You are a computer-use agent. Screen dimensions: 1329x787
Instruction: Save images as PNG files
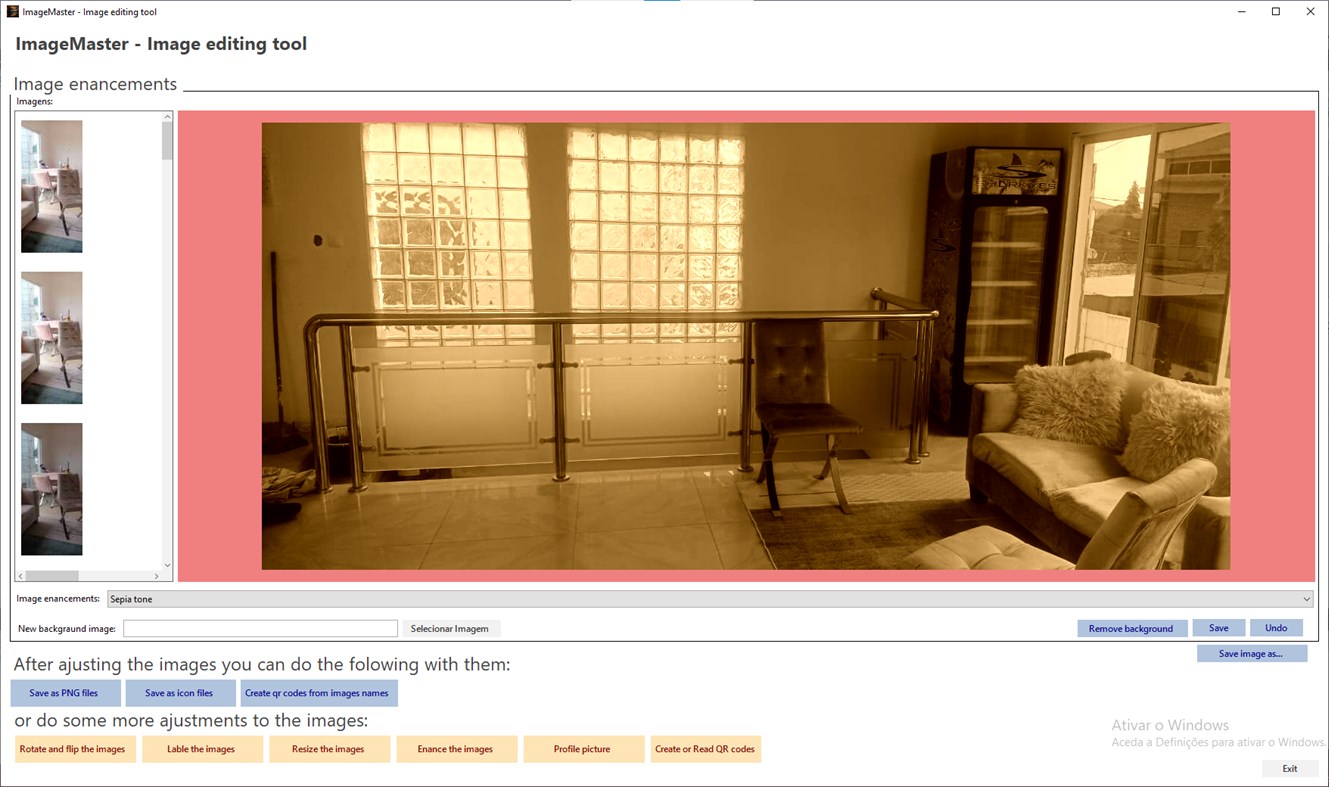click(x=65, y=692)
